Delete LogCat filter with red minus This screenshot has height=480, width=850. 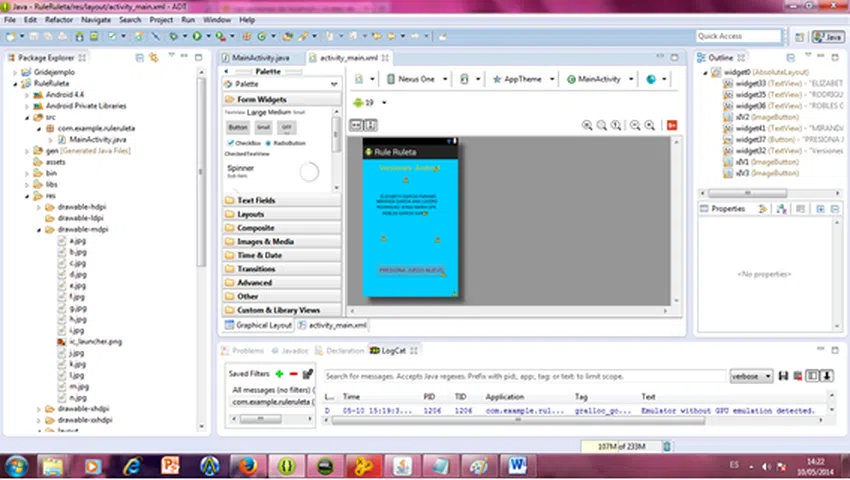pyautogui.click(x=293, y=374)
